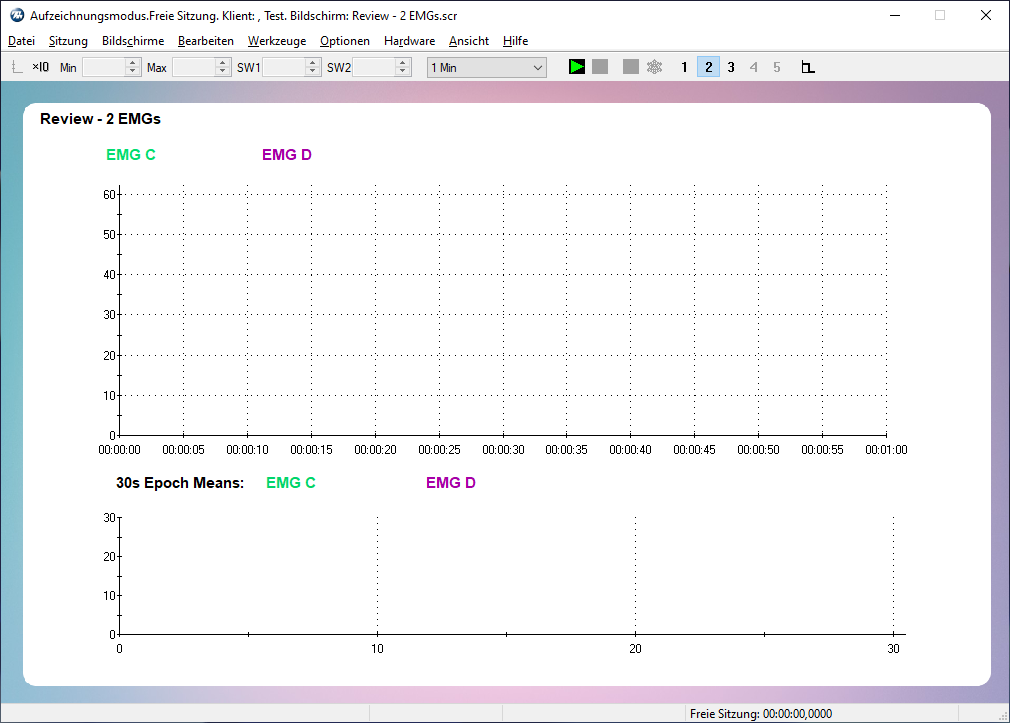Click the SW2 input field
Screen dimensions: 1010x723
tap(375, 68)
